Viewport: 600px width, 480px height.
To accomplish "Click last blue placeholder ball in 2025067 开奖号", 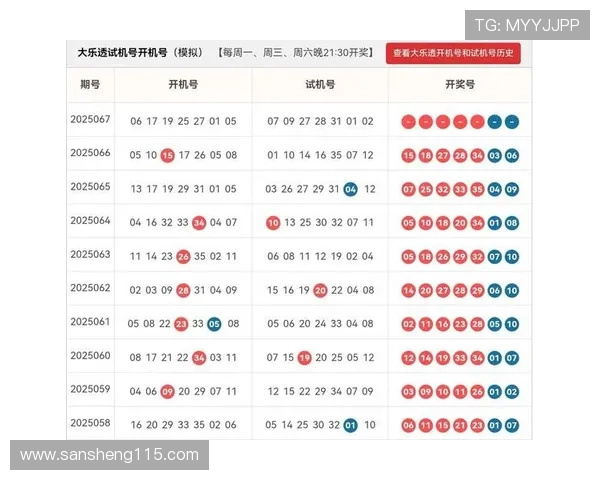I will (512, 122).
